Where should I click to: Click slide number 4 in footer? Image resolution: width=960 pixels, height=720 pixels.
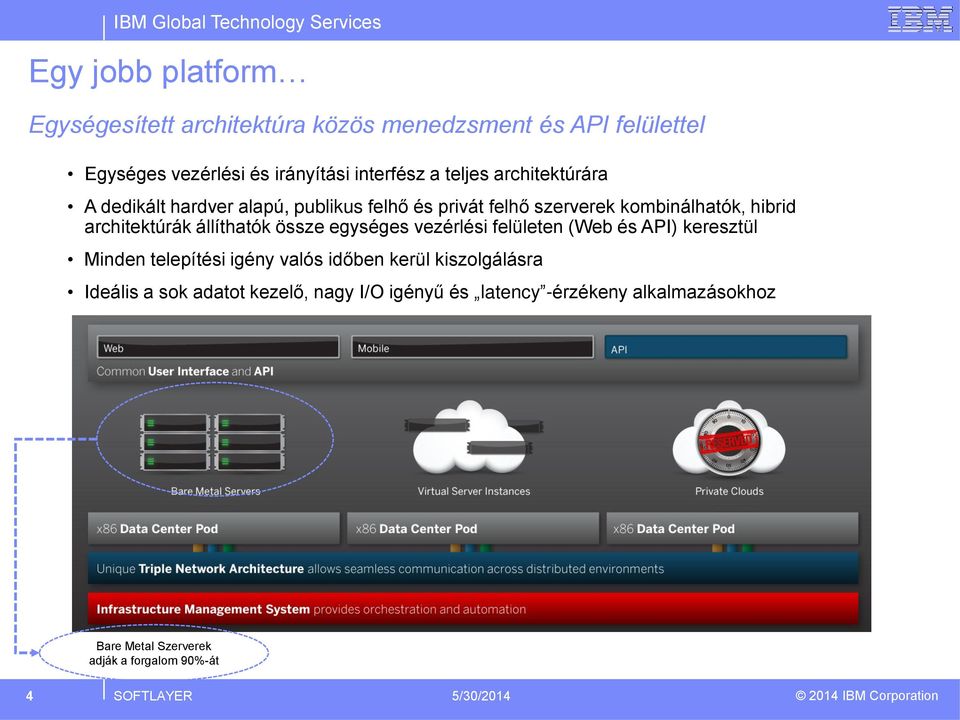[29, 696]
